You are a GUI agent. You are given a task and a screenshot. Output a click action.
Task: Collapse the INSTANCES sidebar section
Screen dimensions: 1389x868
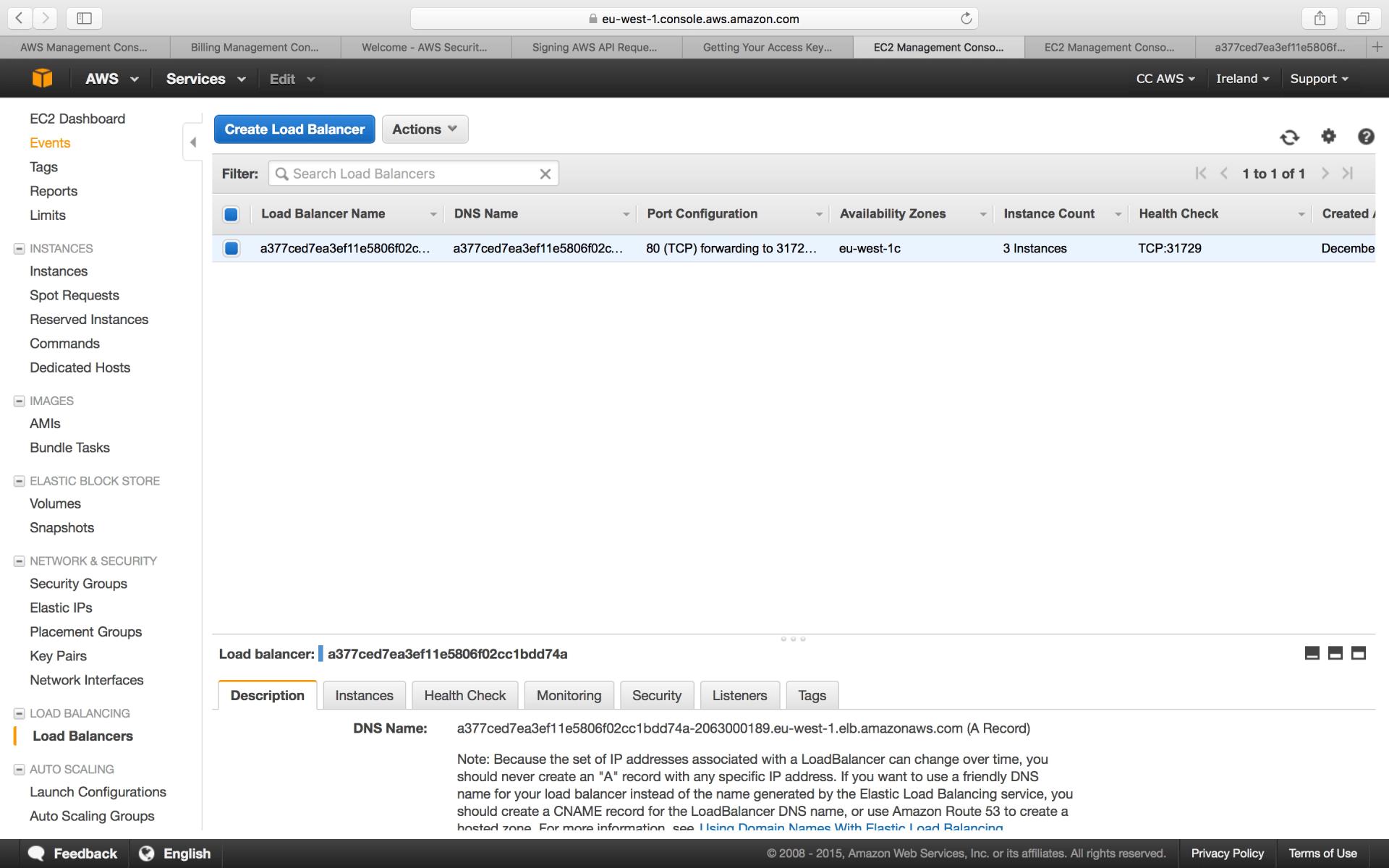pos(20,249)
